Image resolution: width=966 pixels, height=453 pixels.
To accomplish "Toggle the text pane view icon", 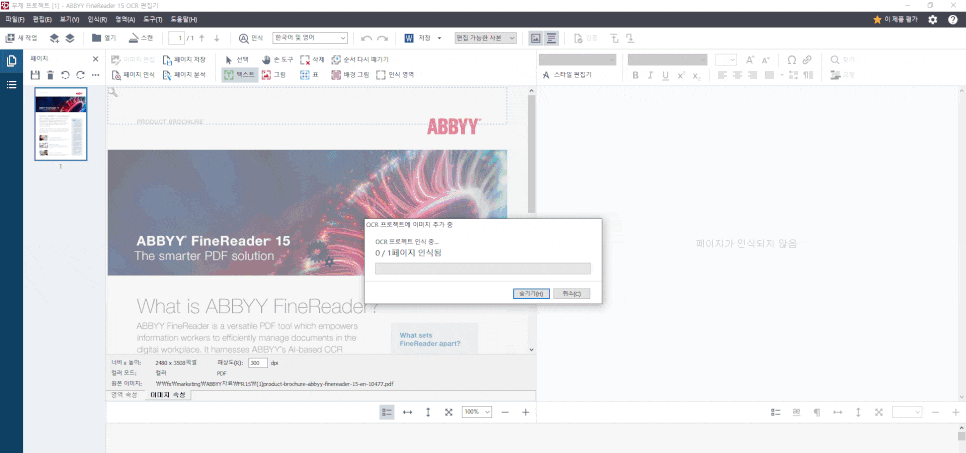I will point(551,38).
